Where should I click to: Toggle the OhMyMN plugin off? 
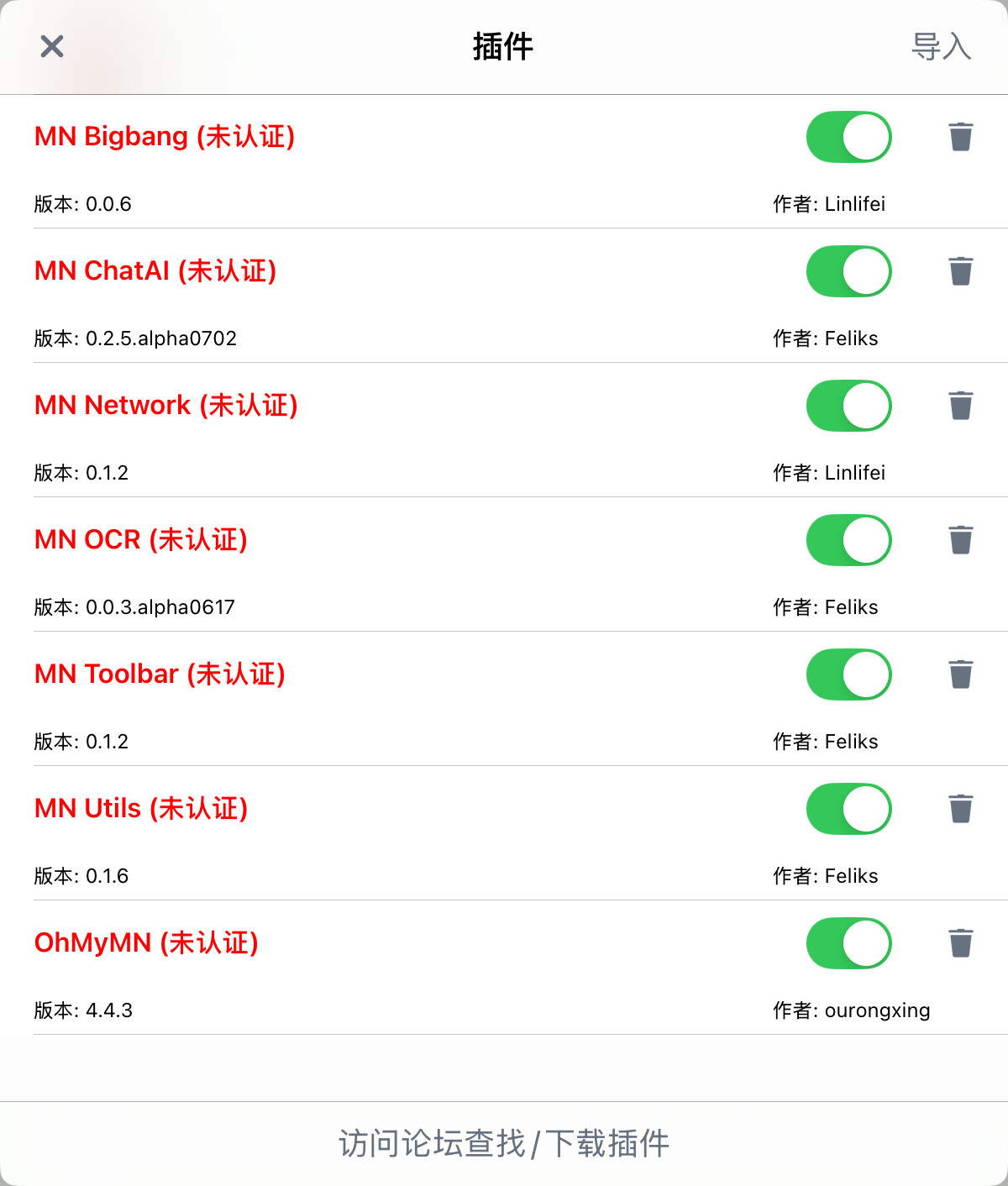(x=848, y=943)
